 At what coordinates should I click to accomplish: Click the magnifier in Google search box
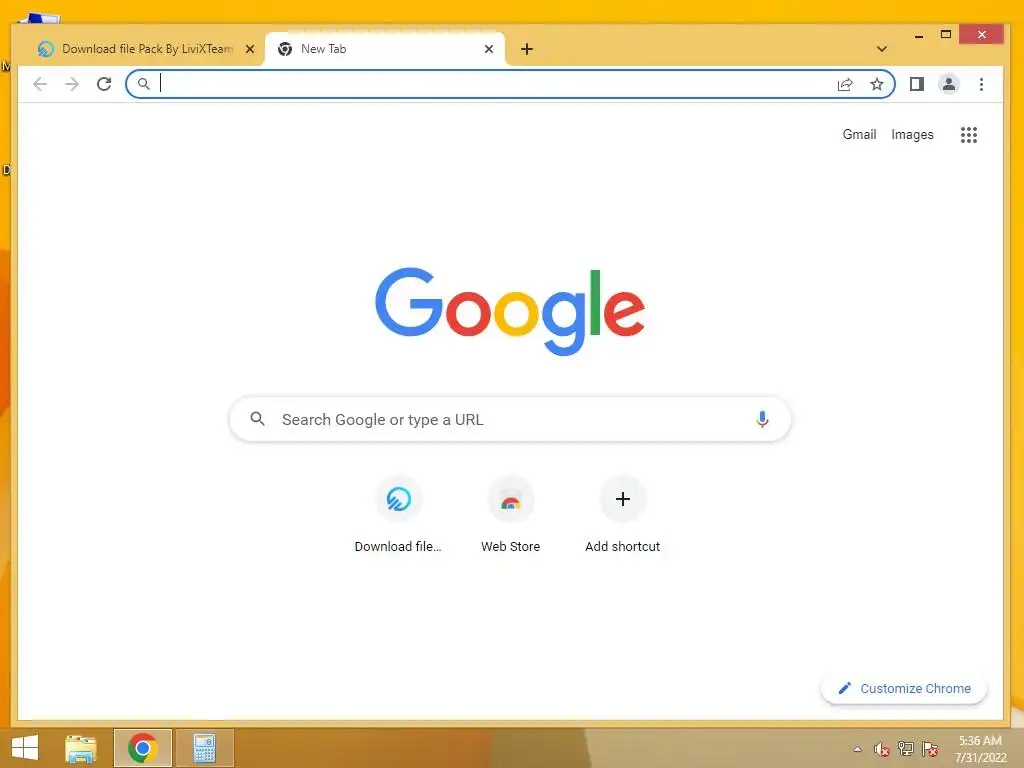(x=257, y=419)
